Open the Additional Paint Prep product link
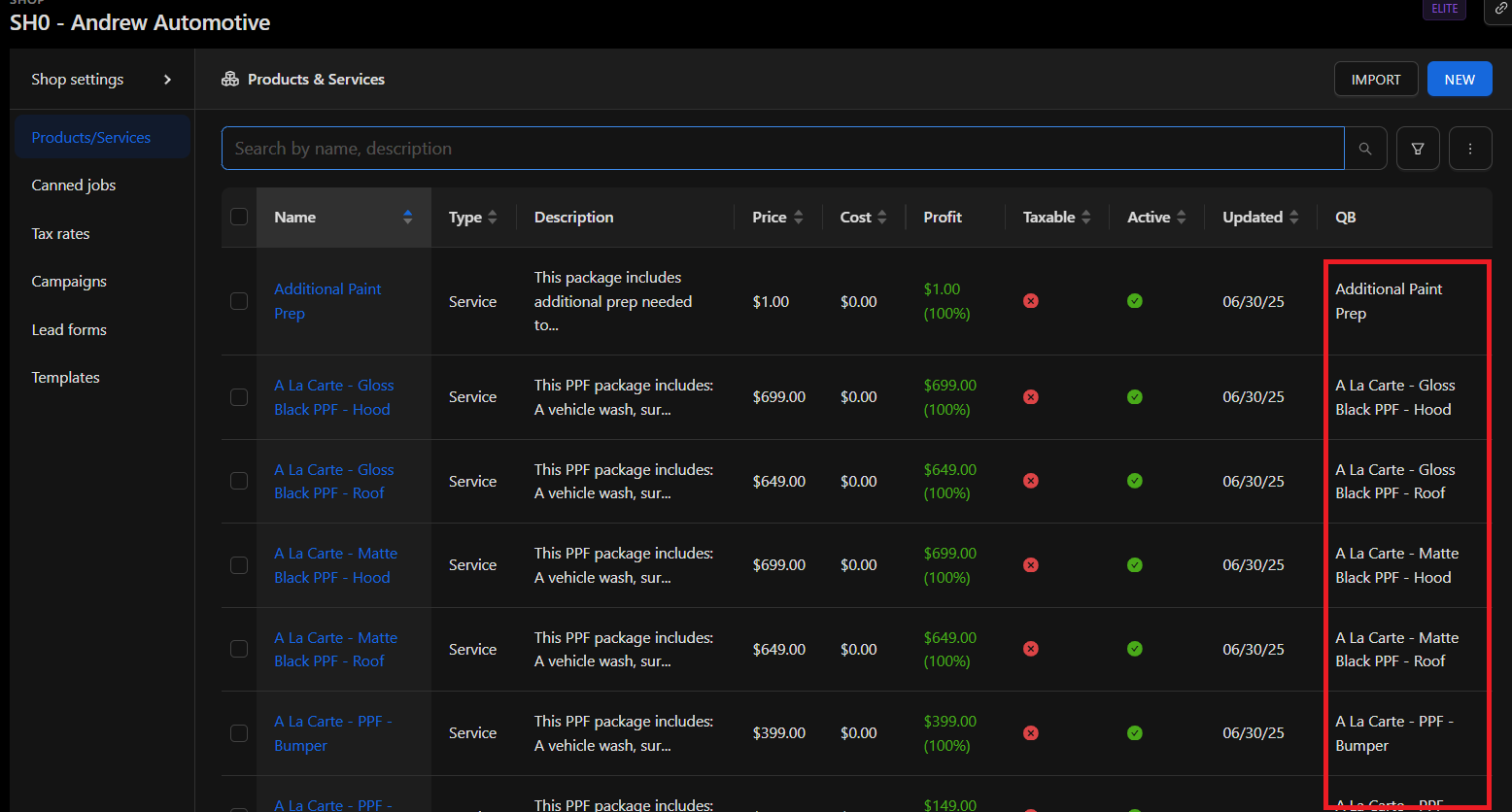Screen dimensions: 1512x812 [x=327, y=289]
